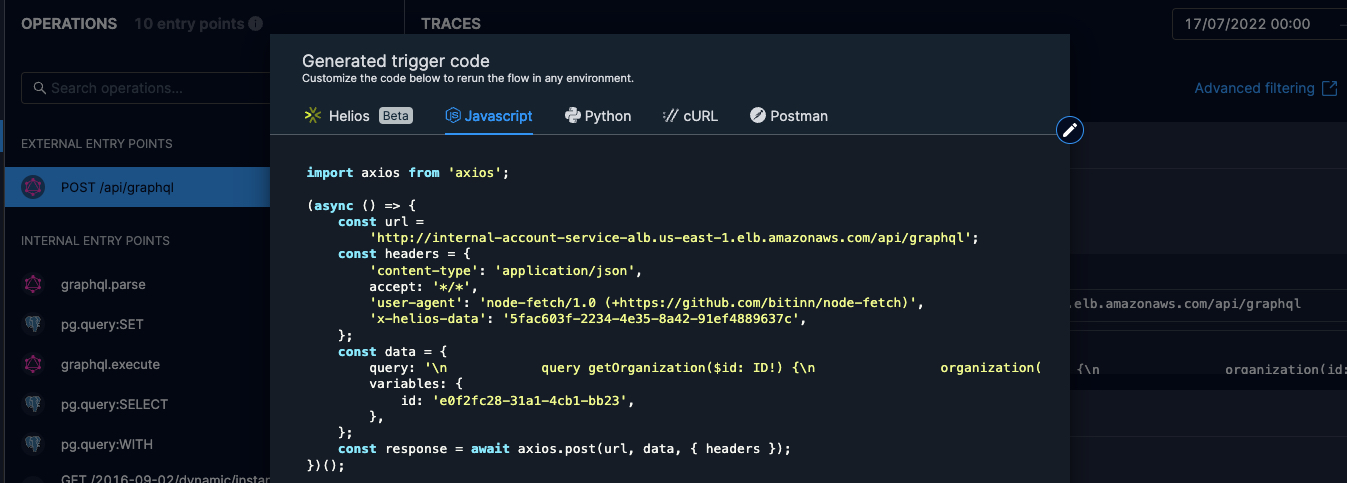Screen dimensions: 1347x483
Task: Click the INTERNAL ENTRY POINTS section label
Action: pyautogui.click(x=95, y=241)
